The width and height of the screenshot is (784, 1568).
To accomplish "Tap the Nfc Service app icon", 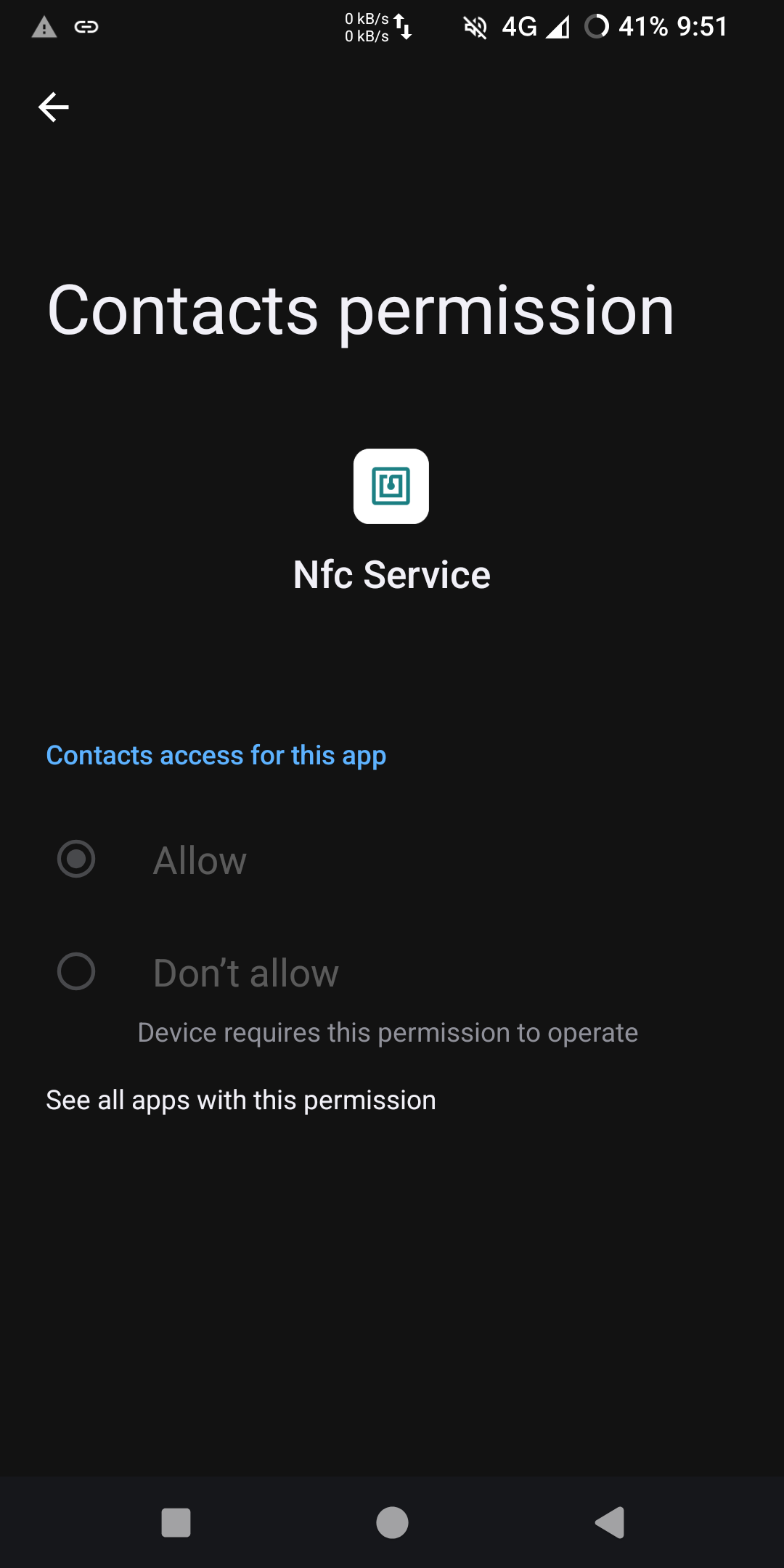I will pyautogui.click(x=391, y=486).
